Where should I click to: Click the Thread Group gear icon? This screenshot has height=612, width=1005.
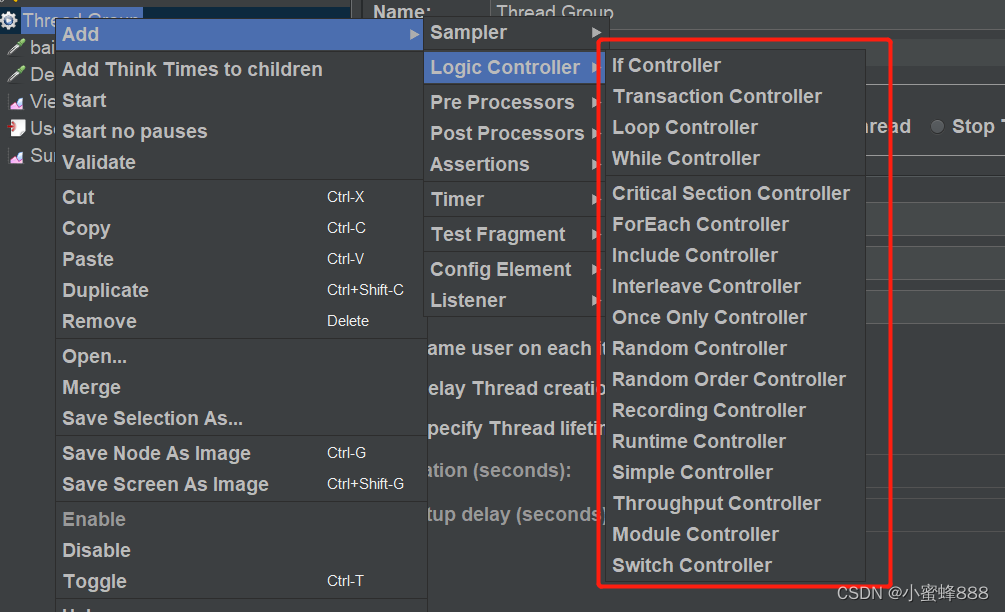[x=9, y=21]
